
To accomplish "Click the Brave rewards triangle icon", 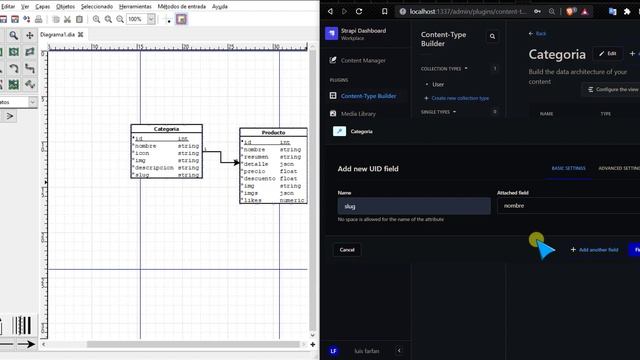I will click(584, 11).
